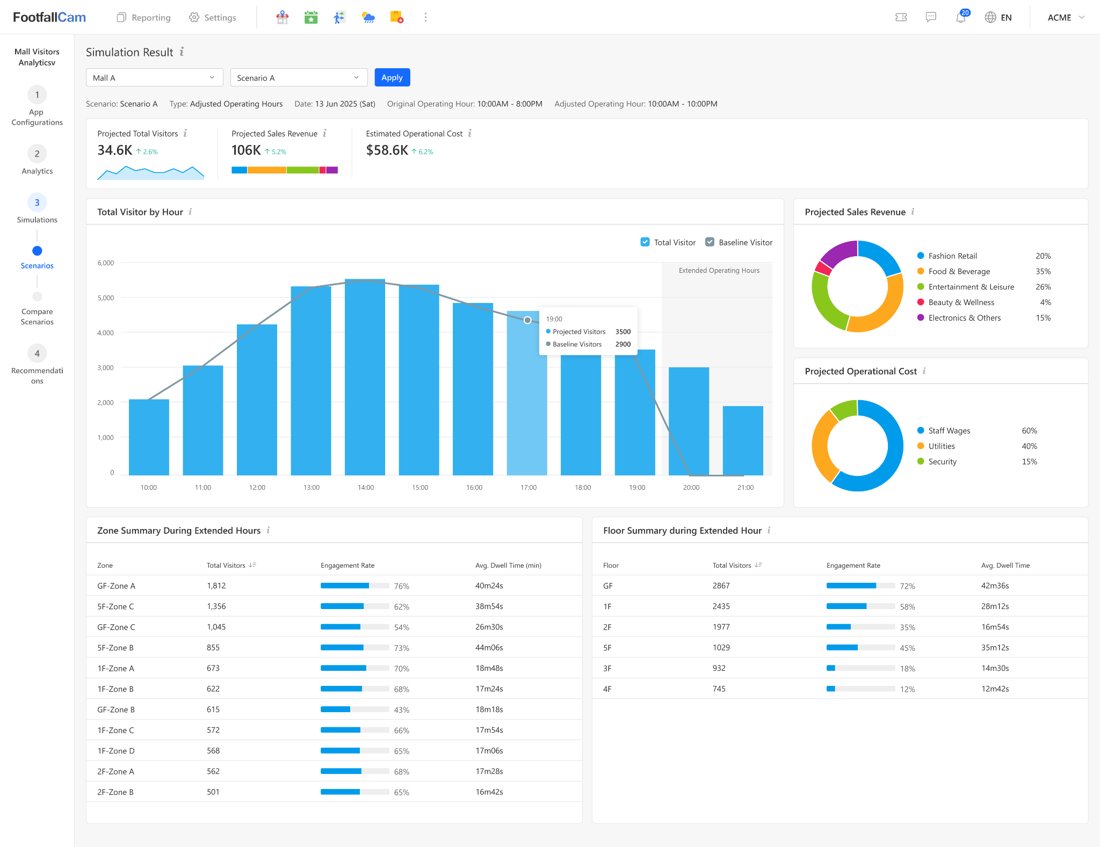The height and width of the screenshot is (847, 1100).
Task: Click the Projected Operational Cost donut chart
Action: tap(857, 446)
